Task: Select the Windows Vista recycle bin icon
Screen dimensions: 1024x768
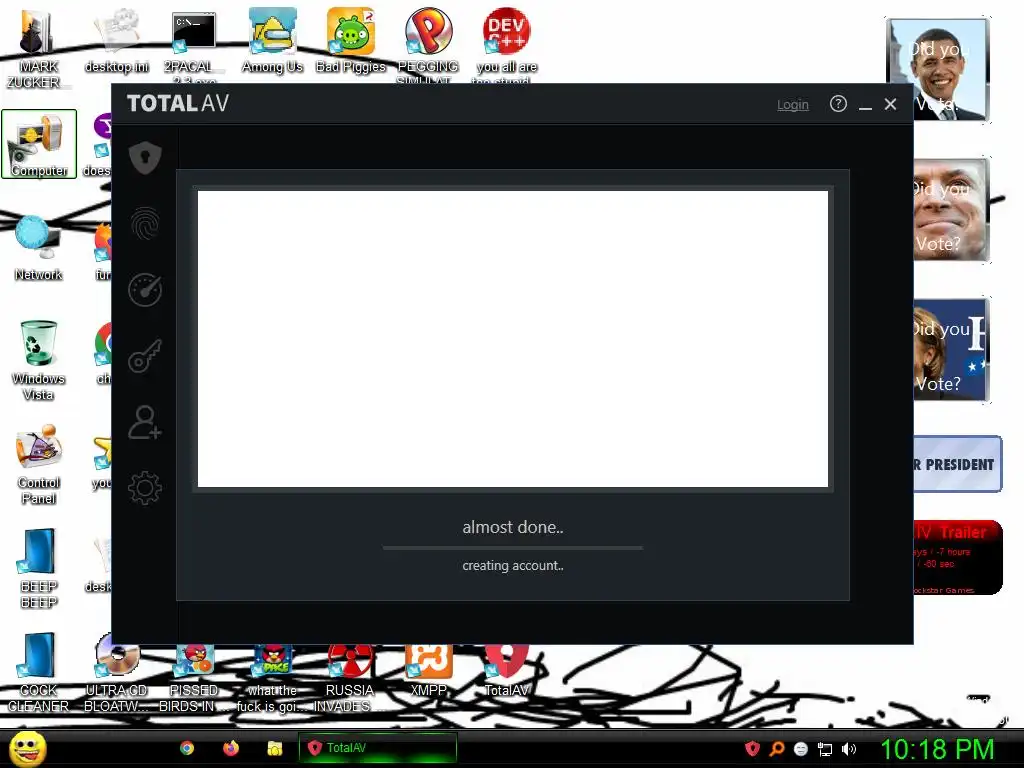Action: [38, 360]
